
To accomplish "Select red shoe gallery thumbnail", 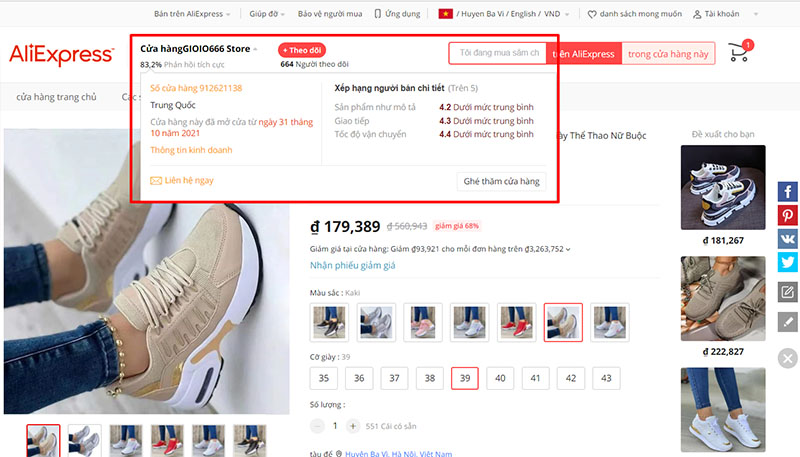I will point(167,441).
